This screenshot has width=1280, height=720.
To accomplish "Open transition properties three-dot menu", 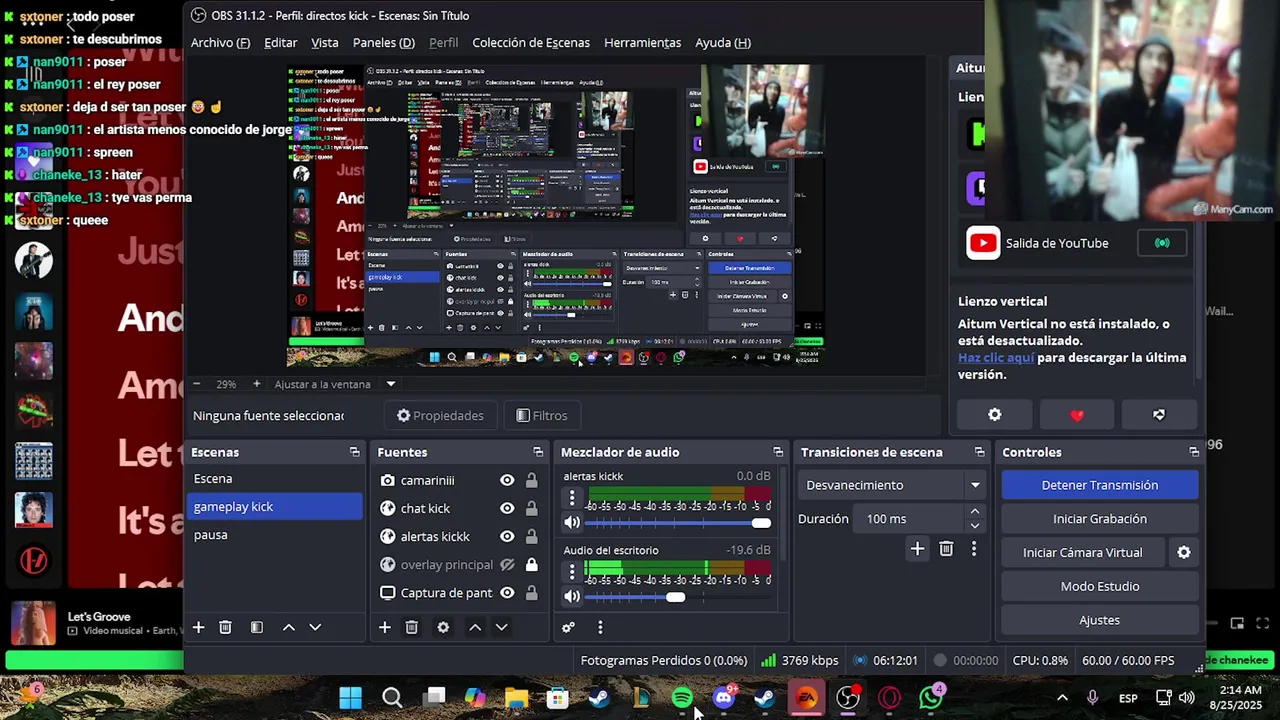I will (973, 548).
